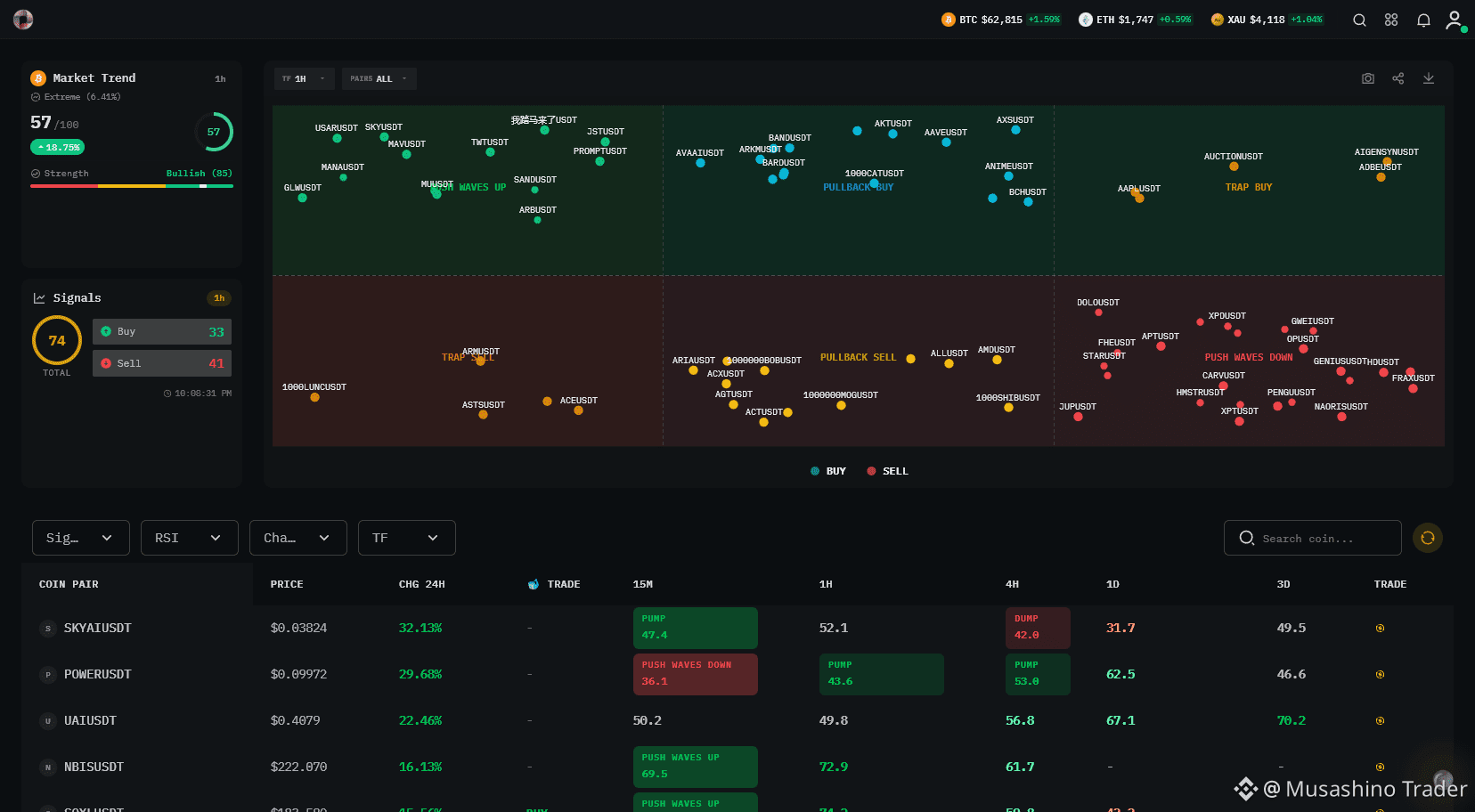
Task: Click trade icon for NBISUSDT
Action: click(x=1380, y=767)
